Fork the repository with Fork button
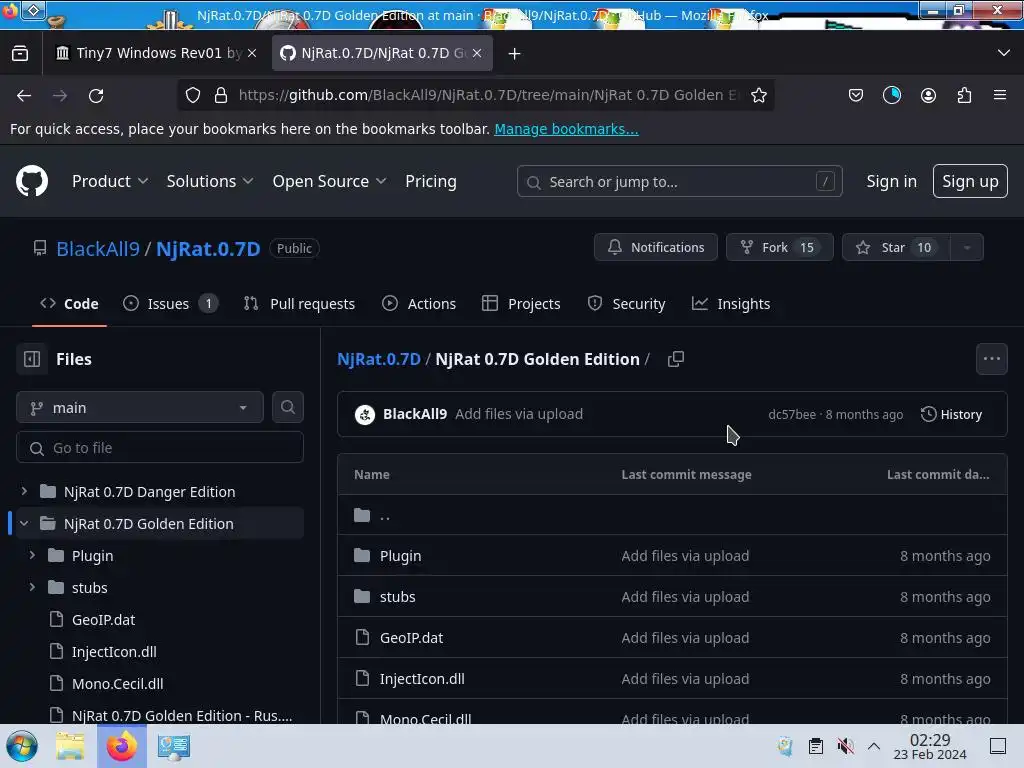Screen dimensions: 1024x768 [779, 248]
